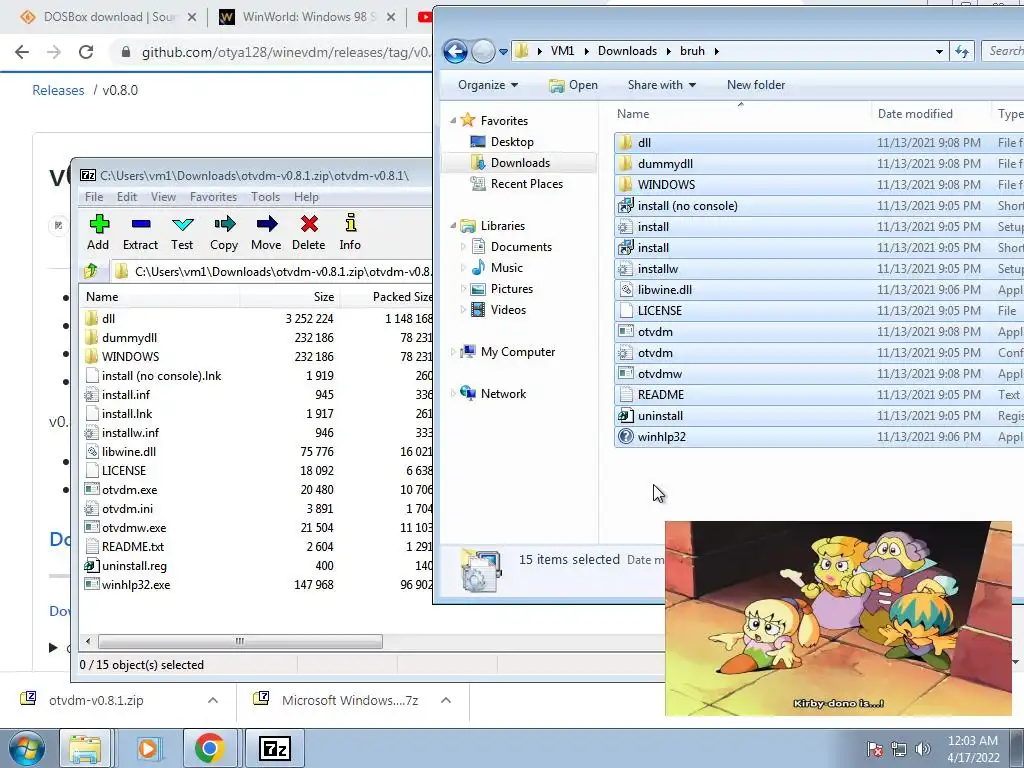
Task: Go back in the Chrome browser
Action: click(x=22, y=52)
